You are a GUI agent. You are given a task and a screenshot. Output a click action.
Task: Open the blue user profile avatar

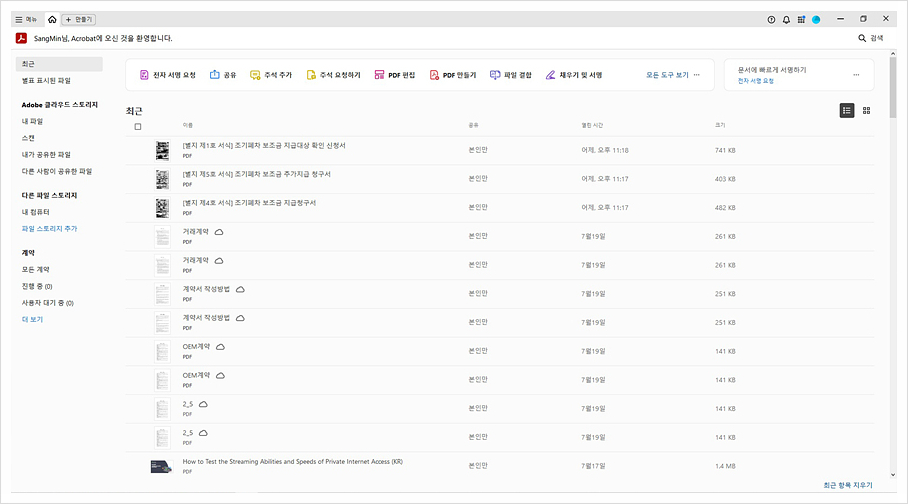click(817, 20)
